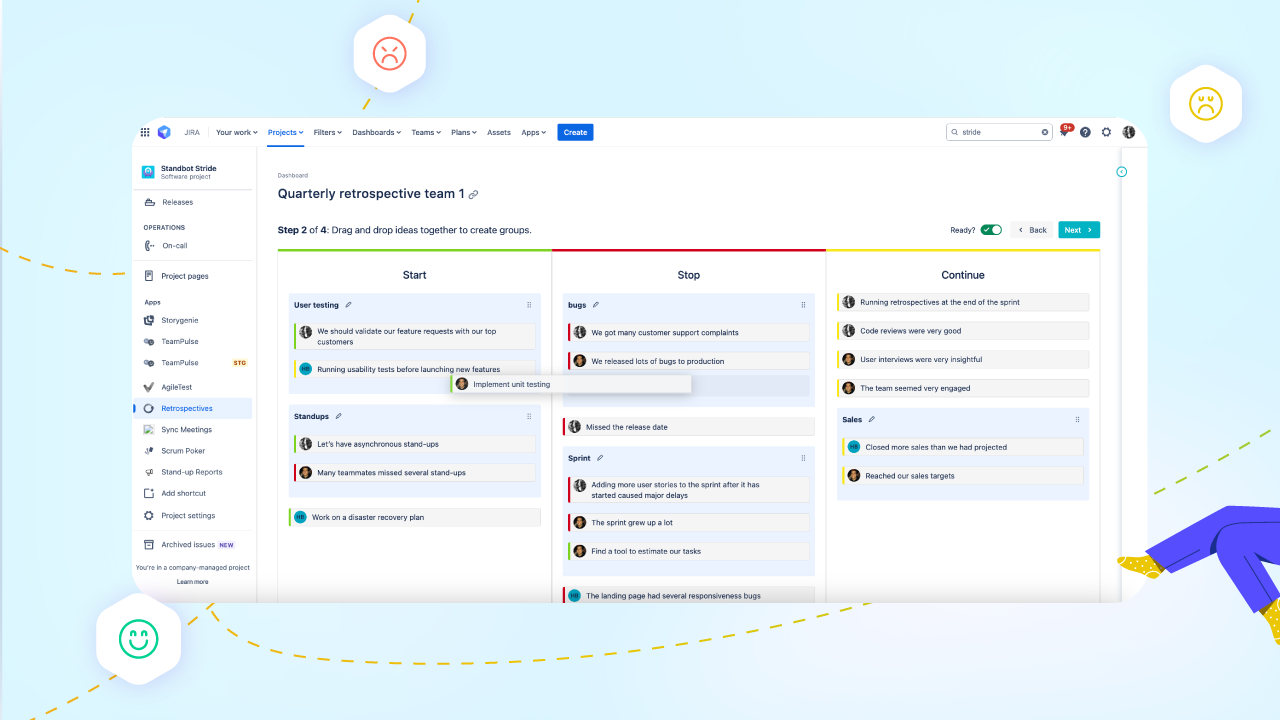This screenshot has height=720, width=1280.
Task: Click the stride search input field
Action: pos(1000,131)
